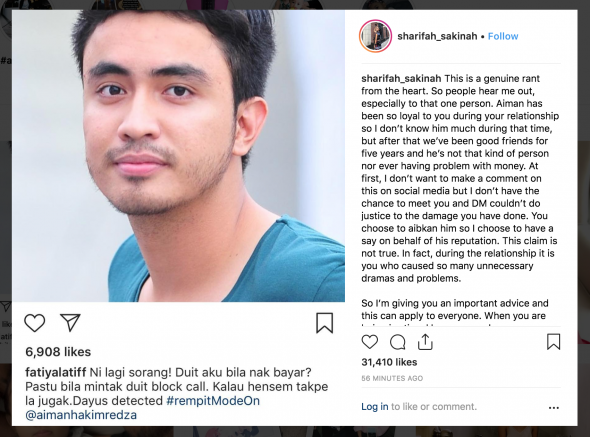Share the left post via paper plane icon
The height and width of the screenshot is (437, 590).
tap(70, 322)
